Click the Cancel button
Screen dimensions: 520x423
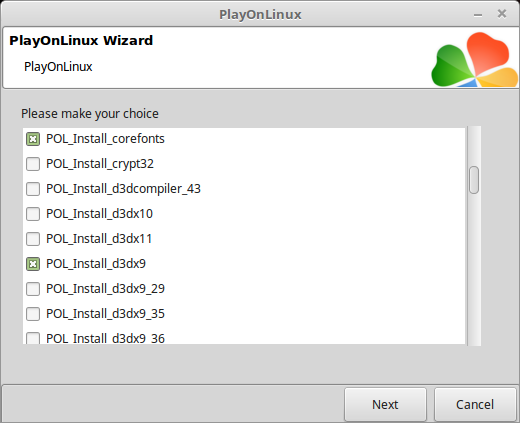pyautogui.click(x=475, y=404)
